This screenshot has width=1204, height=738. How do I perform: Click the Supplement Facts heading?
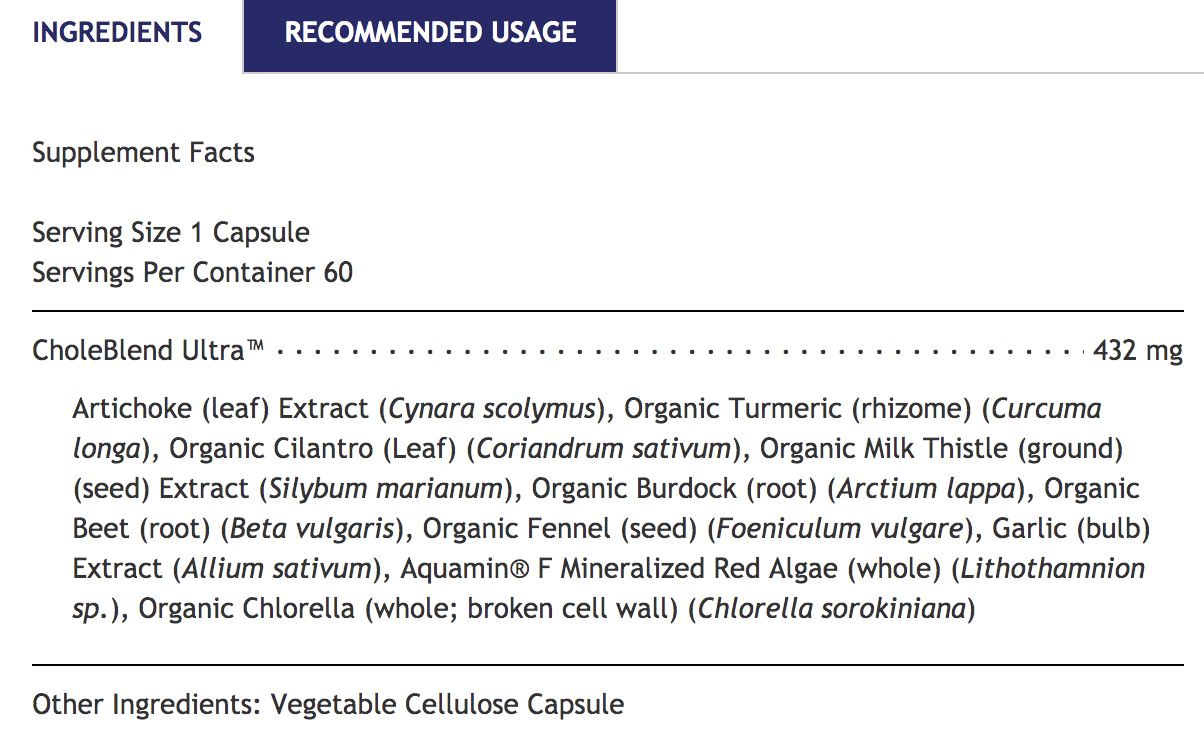click(143, 153)
